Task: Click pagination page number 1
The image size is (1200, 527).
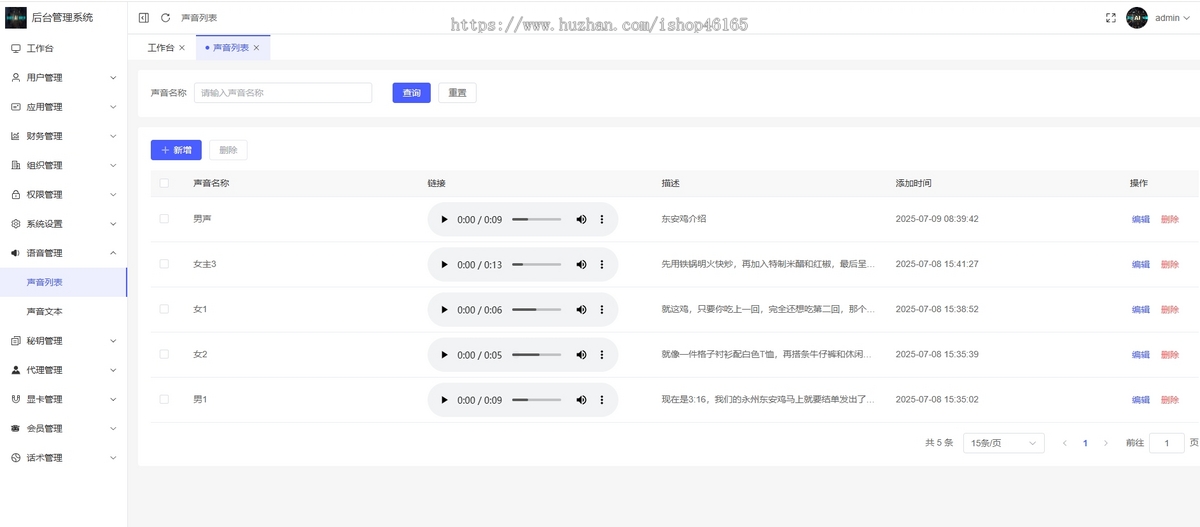Action: point(1085,443)
